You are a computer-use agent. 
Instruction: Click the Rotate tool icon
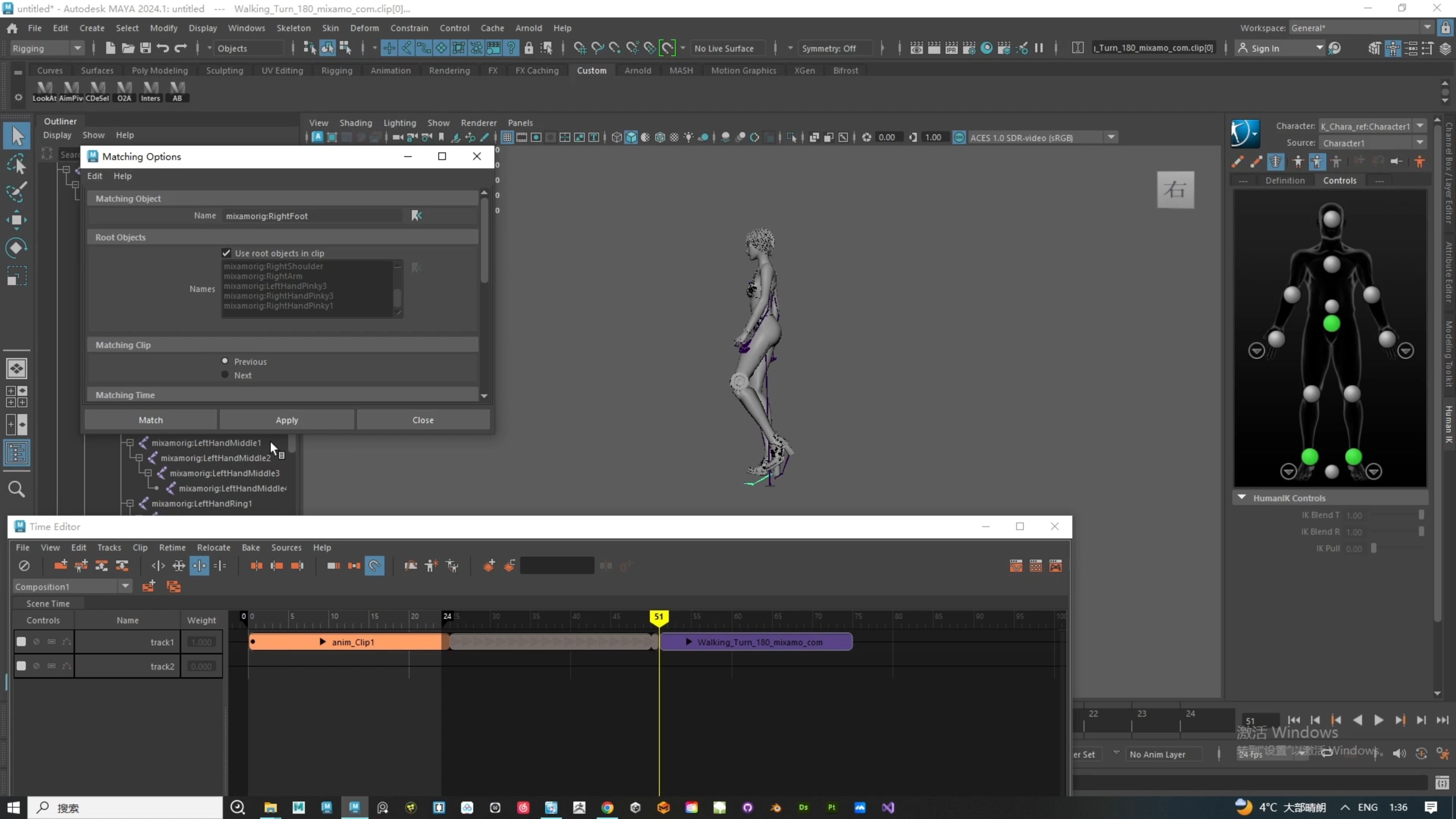click(x=16, y=248)
